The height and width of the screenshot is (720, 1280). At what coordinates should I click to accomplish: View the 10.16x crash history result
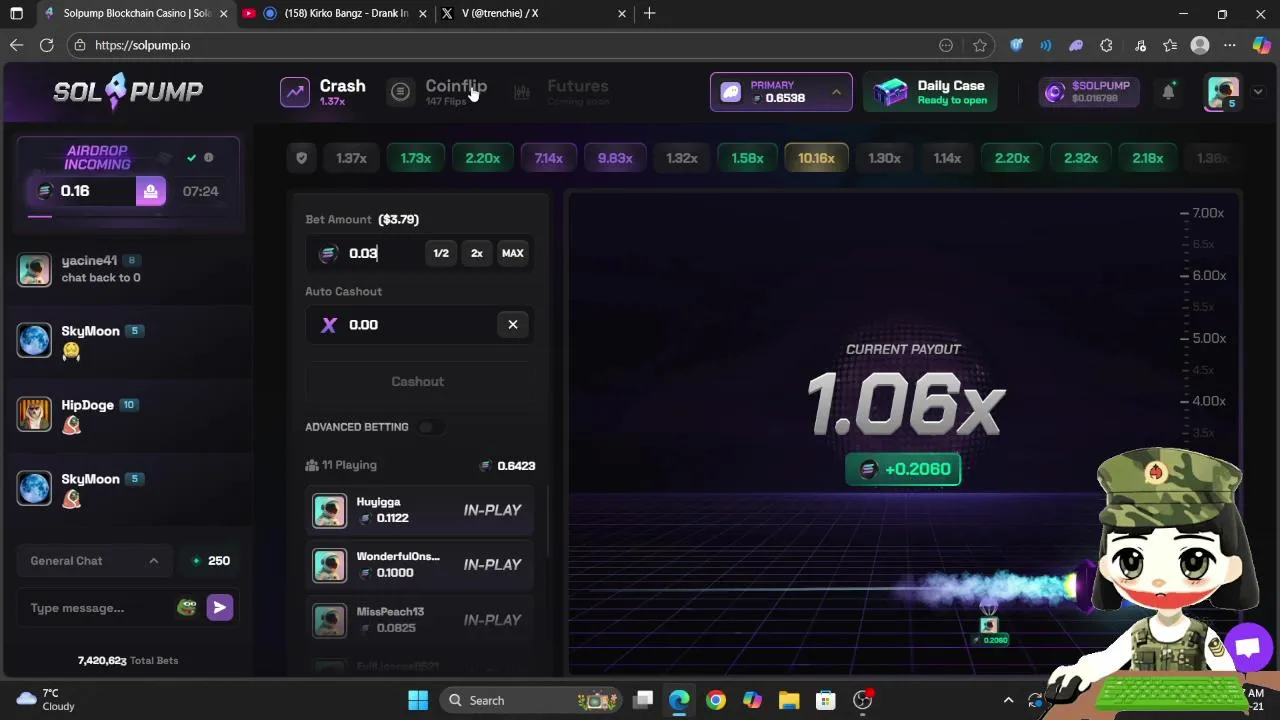point(816,158)
